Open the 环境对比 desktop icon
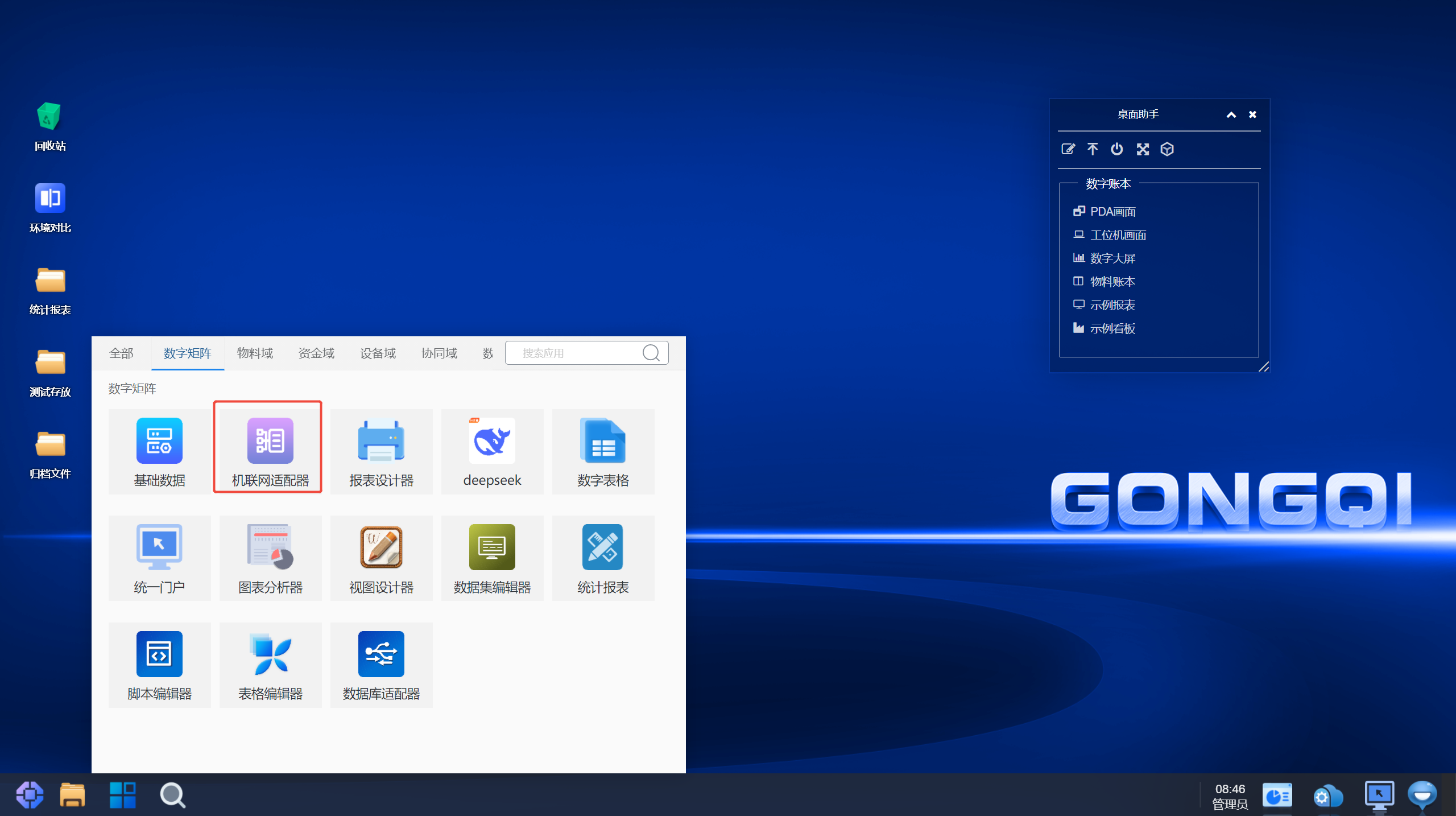The height and width of the screenshot is (816, 1456). [x=50, y=208]
